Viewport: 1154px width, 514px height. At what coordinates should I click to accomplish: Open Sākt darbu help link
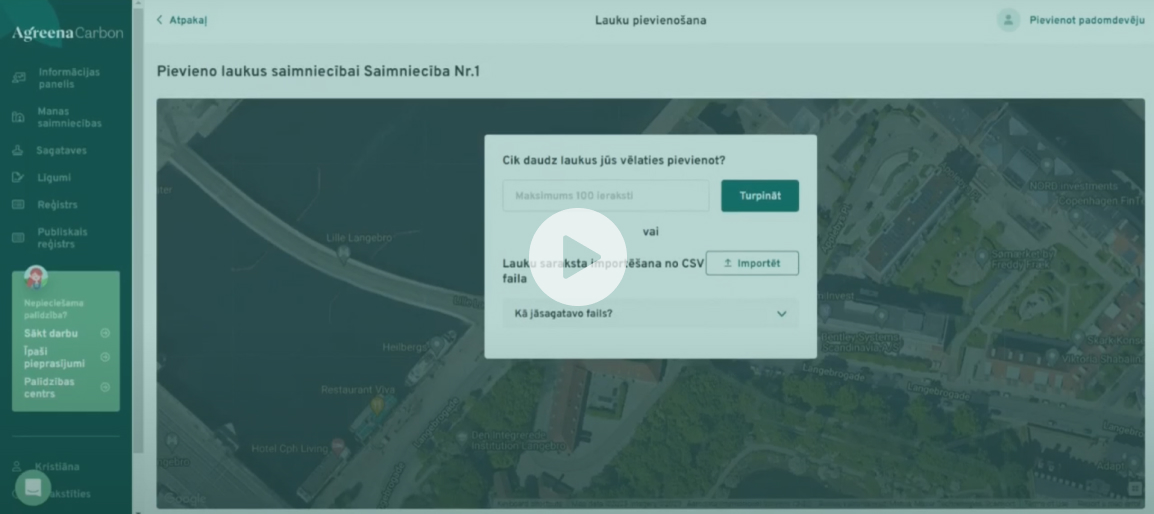coord(51,334)
